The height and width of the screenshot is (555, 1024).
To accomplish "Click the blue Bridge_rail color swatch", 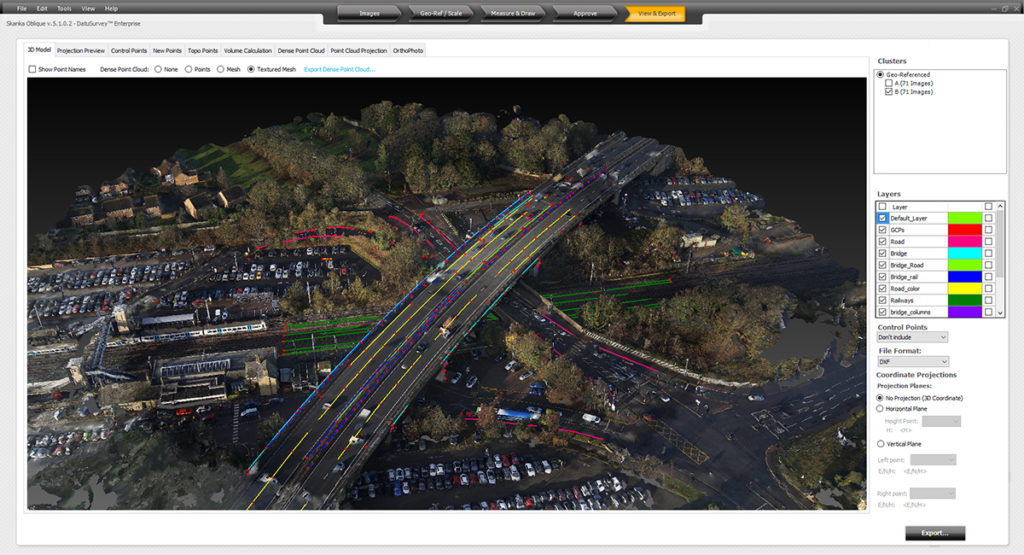I will [965, 277].
